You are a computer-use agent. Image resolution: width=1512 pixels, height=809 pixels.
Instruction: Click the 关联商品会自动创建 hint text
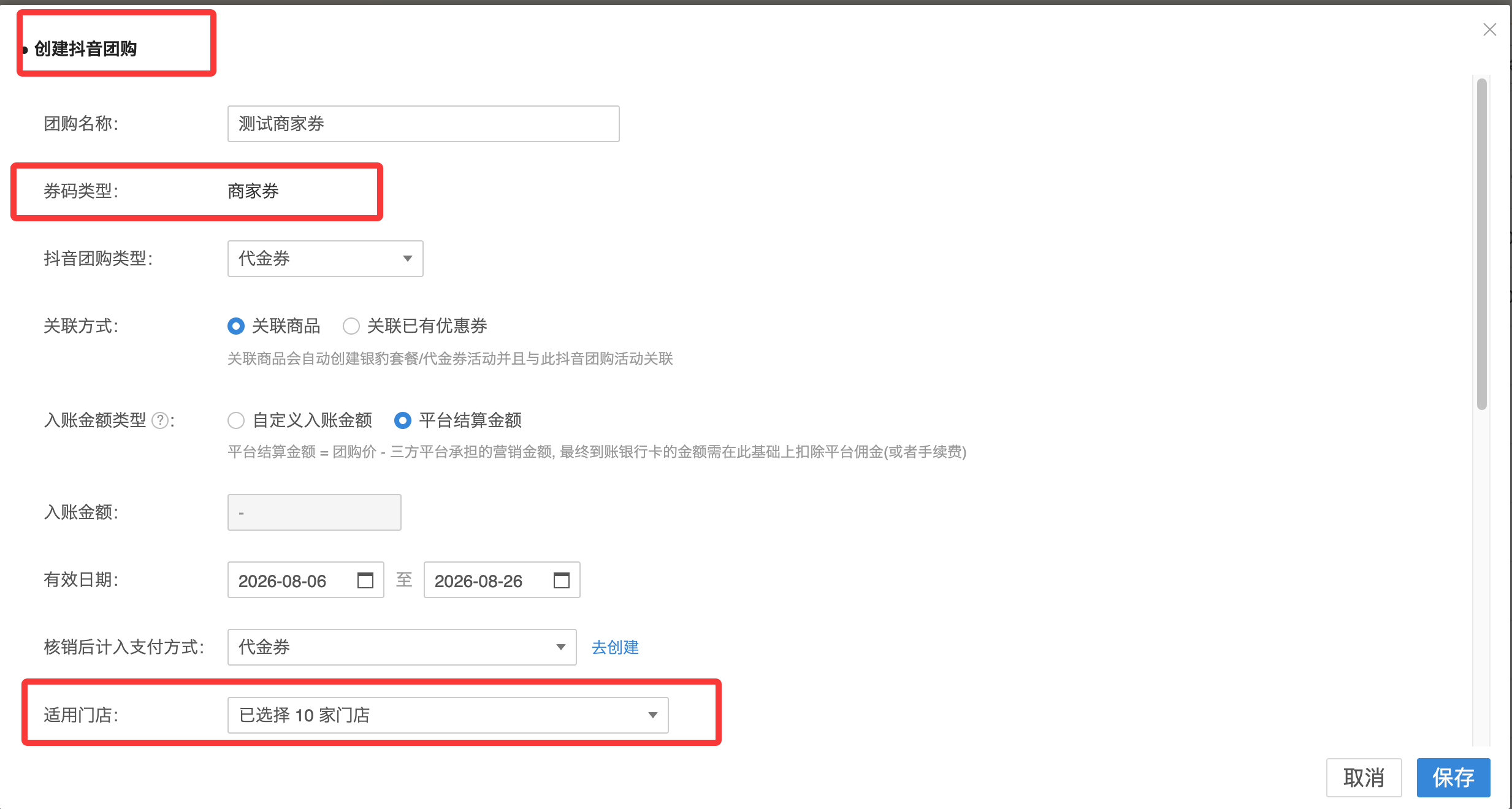click(450, 359)
